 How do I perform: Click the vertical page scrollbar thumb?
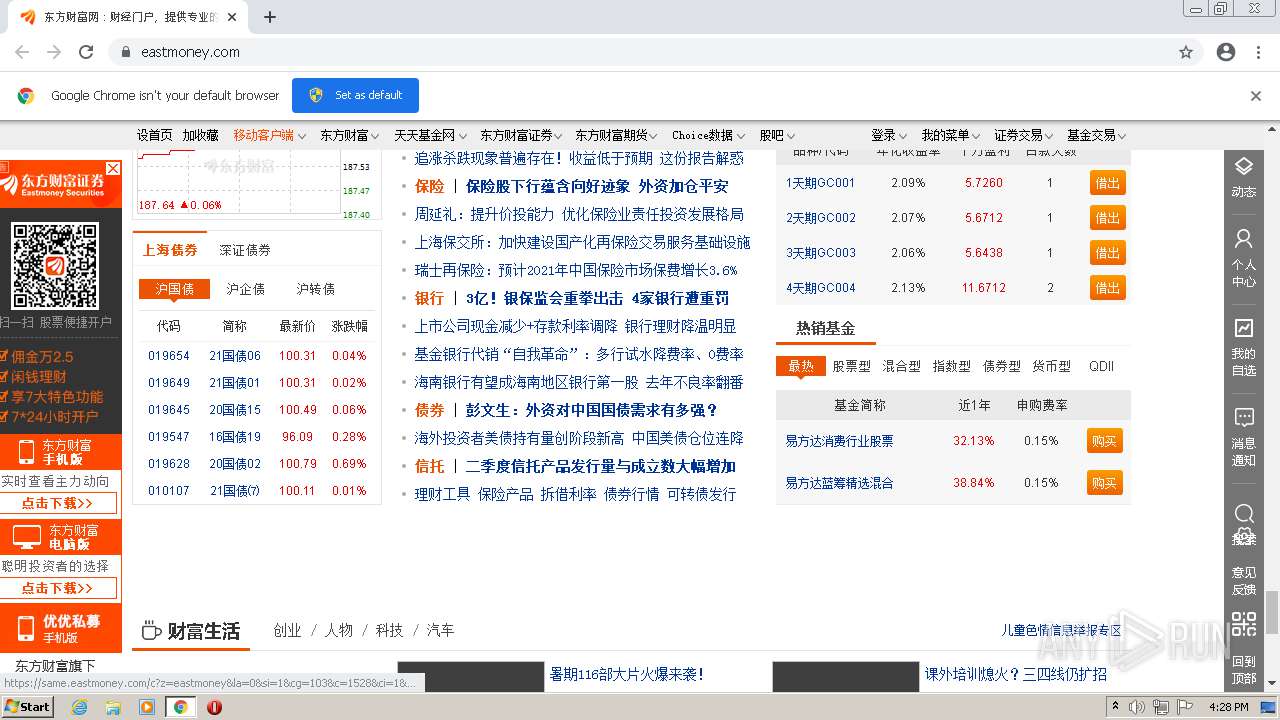1272,611
